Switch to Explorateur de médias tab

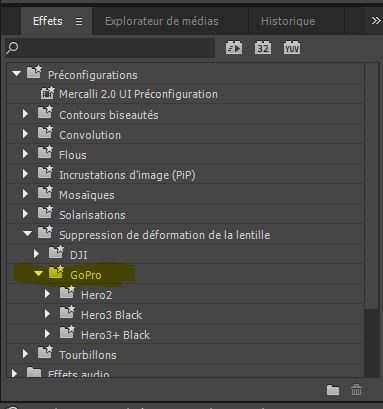[162, 21]
